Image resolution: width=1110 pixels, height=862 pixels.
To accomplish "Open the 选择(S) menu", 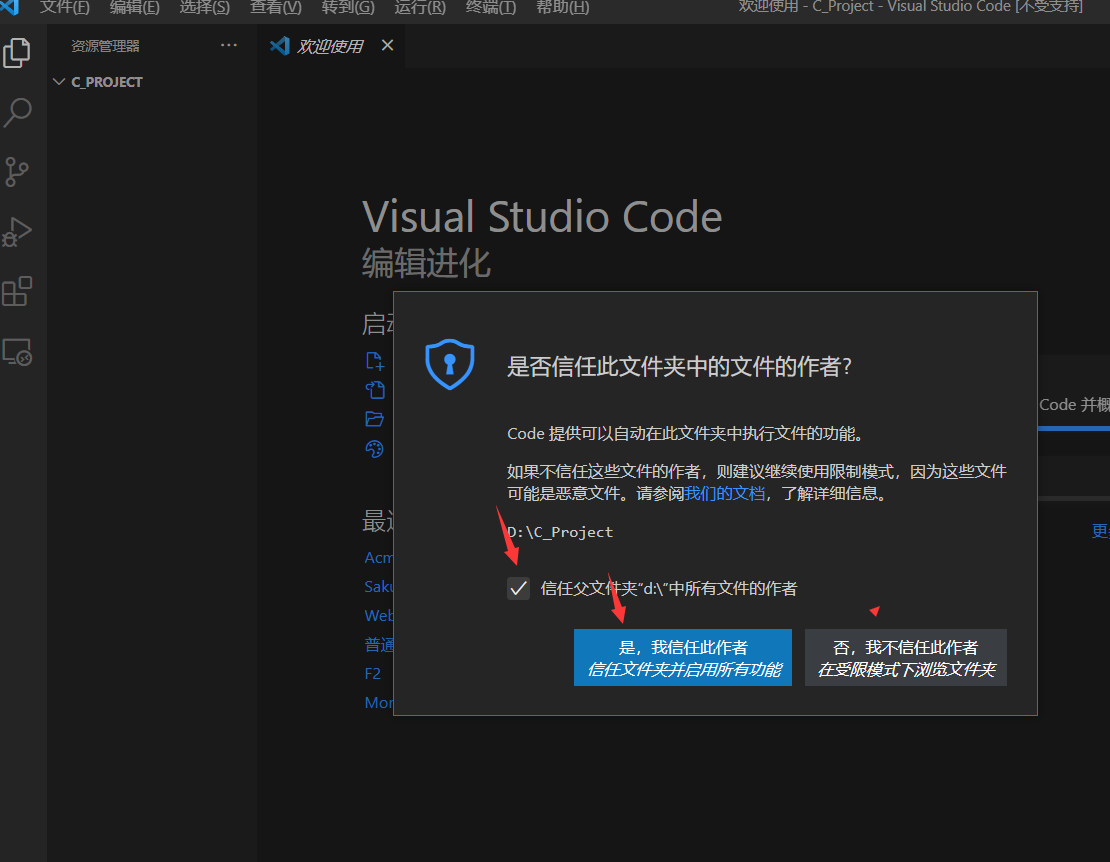I will pyautogui.click(x=205, y=8).
